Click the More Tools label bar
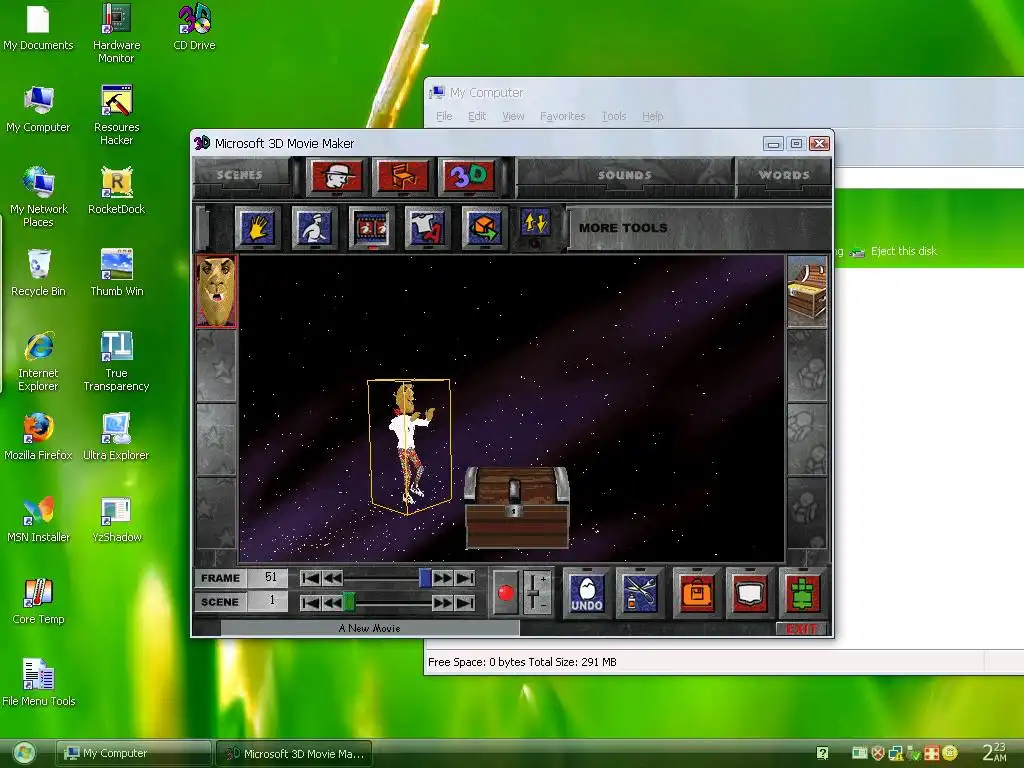The height and width of the screenshot is (768, 1024). click(x=699, y=228)
